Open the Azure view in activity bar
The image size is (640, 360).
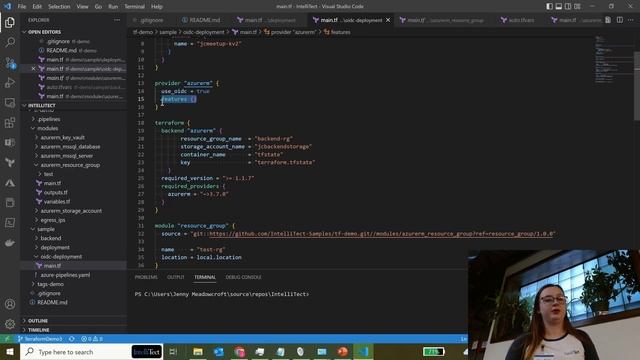click(10, 182)
